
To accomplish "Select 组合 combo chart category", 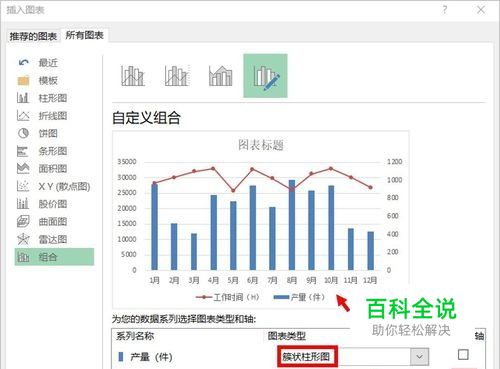I will (x=54, y=257).
